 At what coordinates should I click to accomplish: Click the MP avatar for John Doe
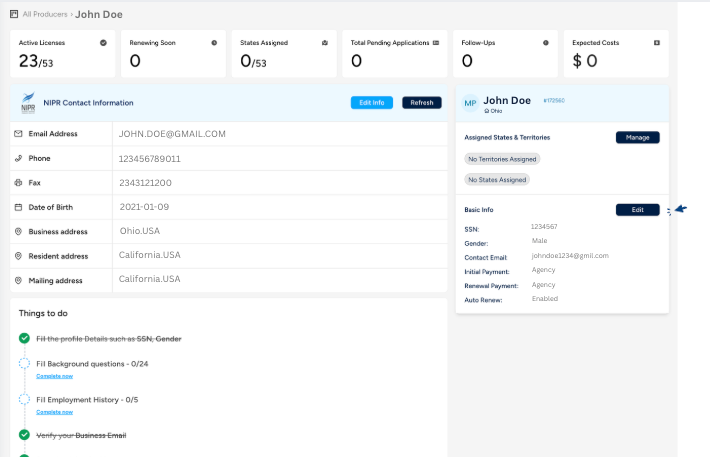point(470,103)
